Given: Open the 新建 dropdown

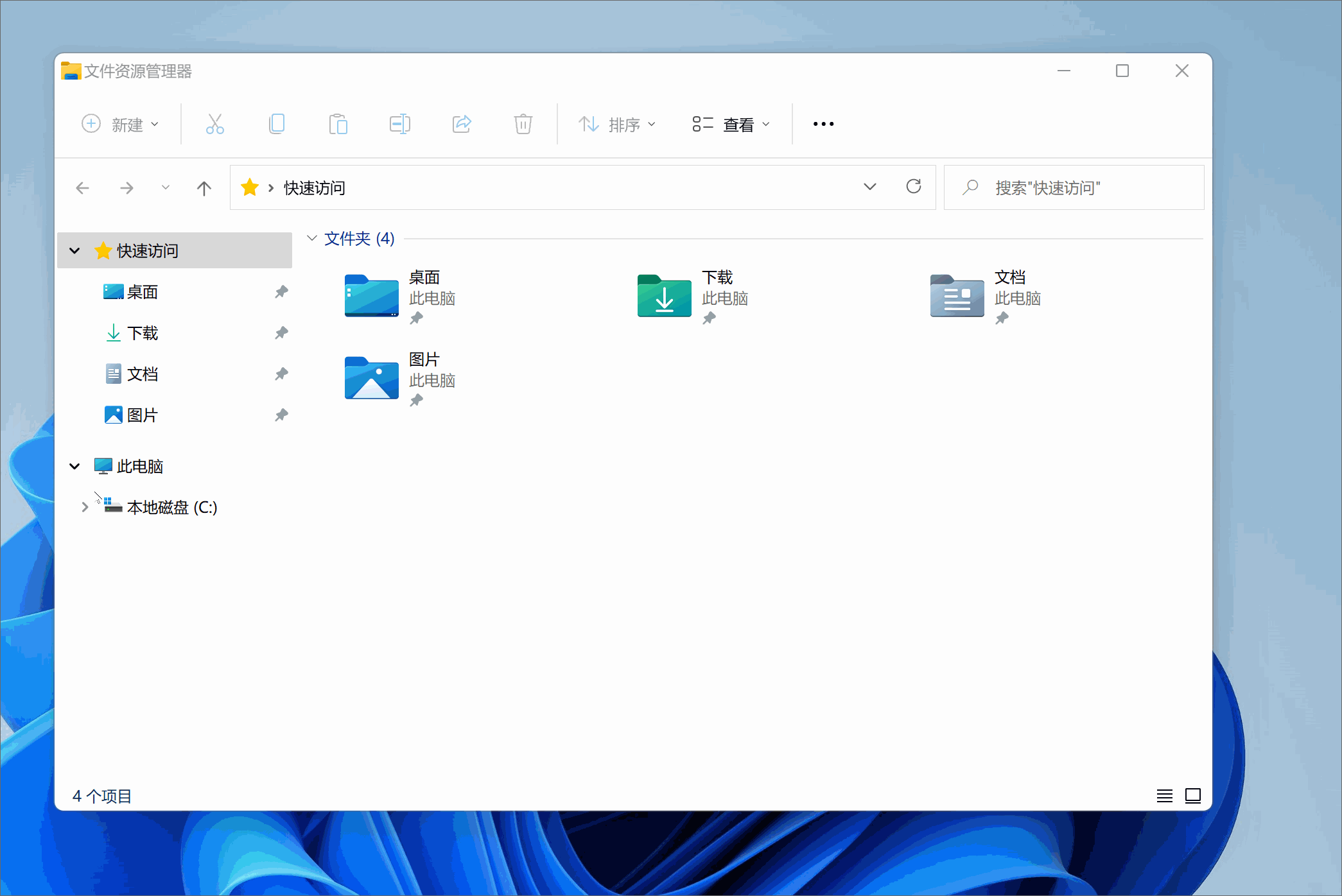Looking at the screenshot, I should 120,124.
